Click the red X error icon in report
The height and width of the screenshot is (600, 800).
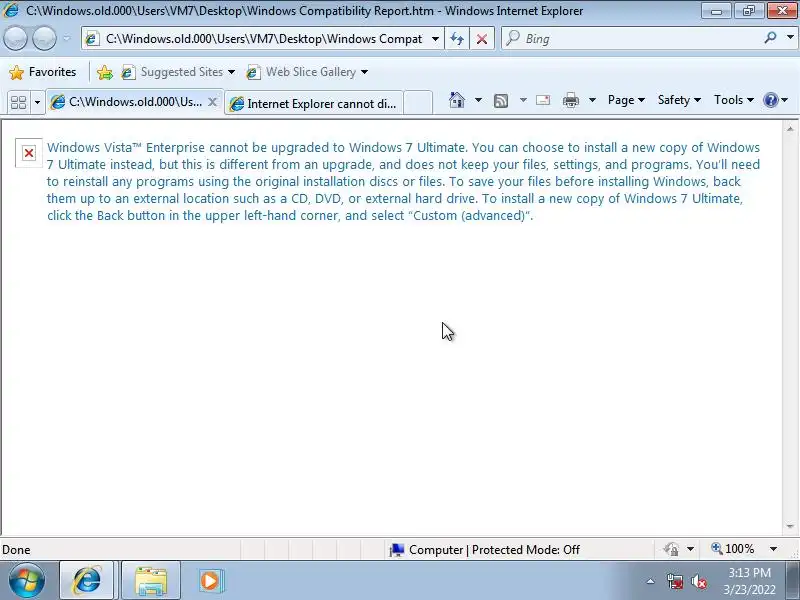point(29,153)
